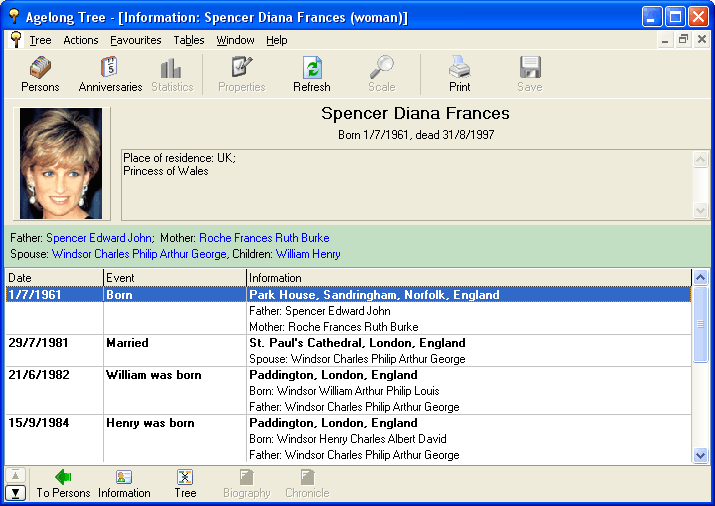
Task: Open Properties from the toolbar
Action: 242,74
